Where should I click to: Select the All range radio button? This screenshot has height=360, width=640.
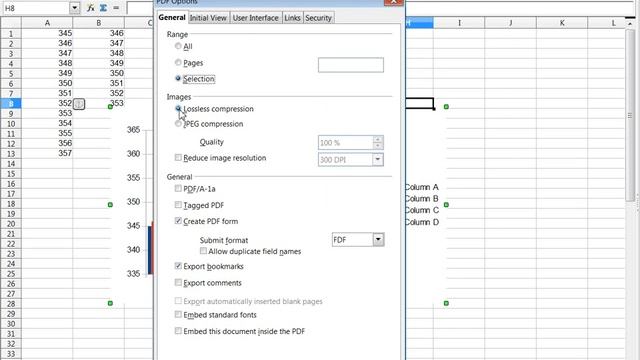[x=178, y=46]
